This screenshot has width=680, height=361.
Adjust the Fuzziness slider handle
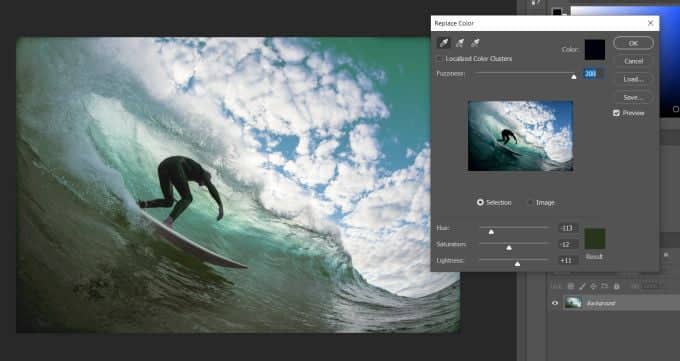[x=574, y=76]
